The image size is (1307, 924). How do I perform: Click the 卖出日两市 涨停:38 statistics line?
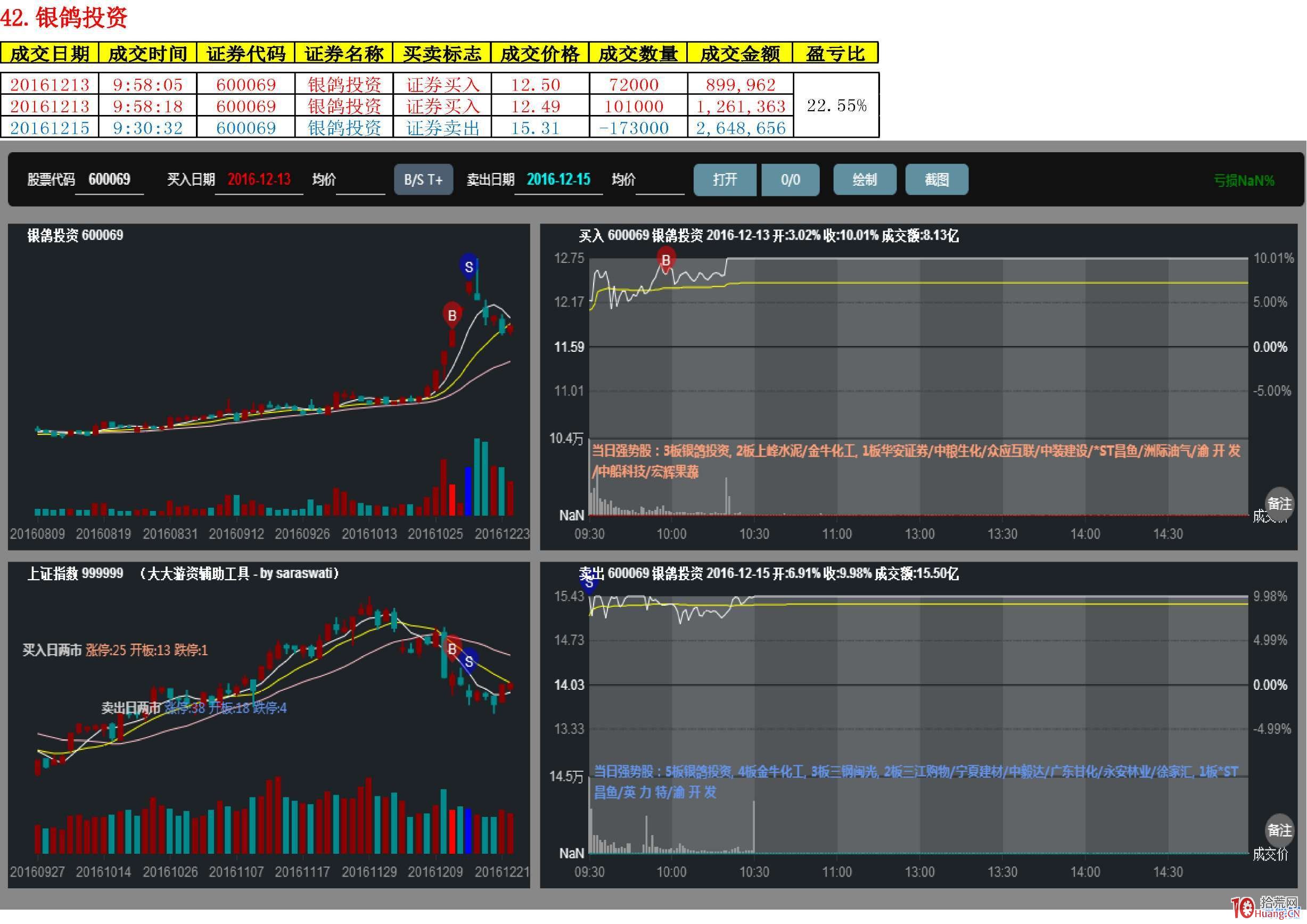coord(194,708)
